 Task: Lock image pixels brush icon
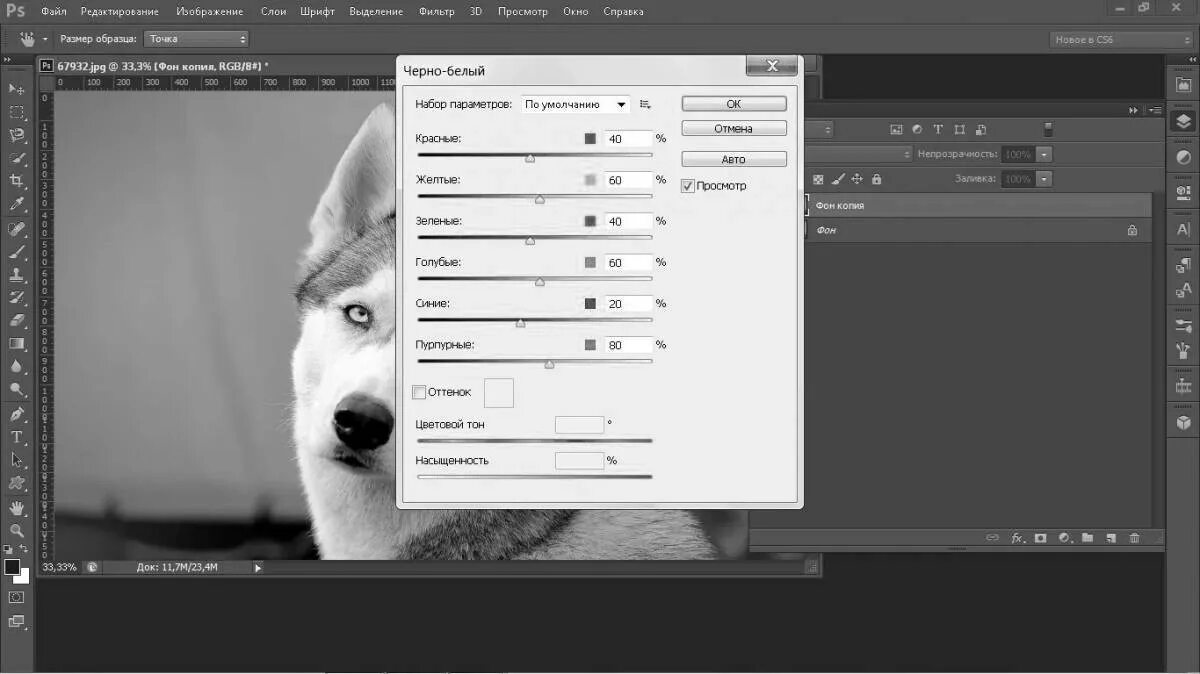point(838,179)
